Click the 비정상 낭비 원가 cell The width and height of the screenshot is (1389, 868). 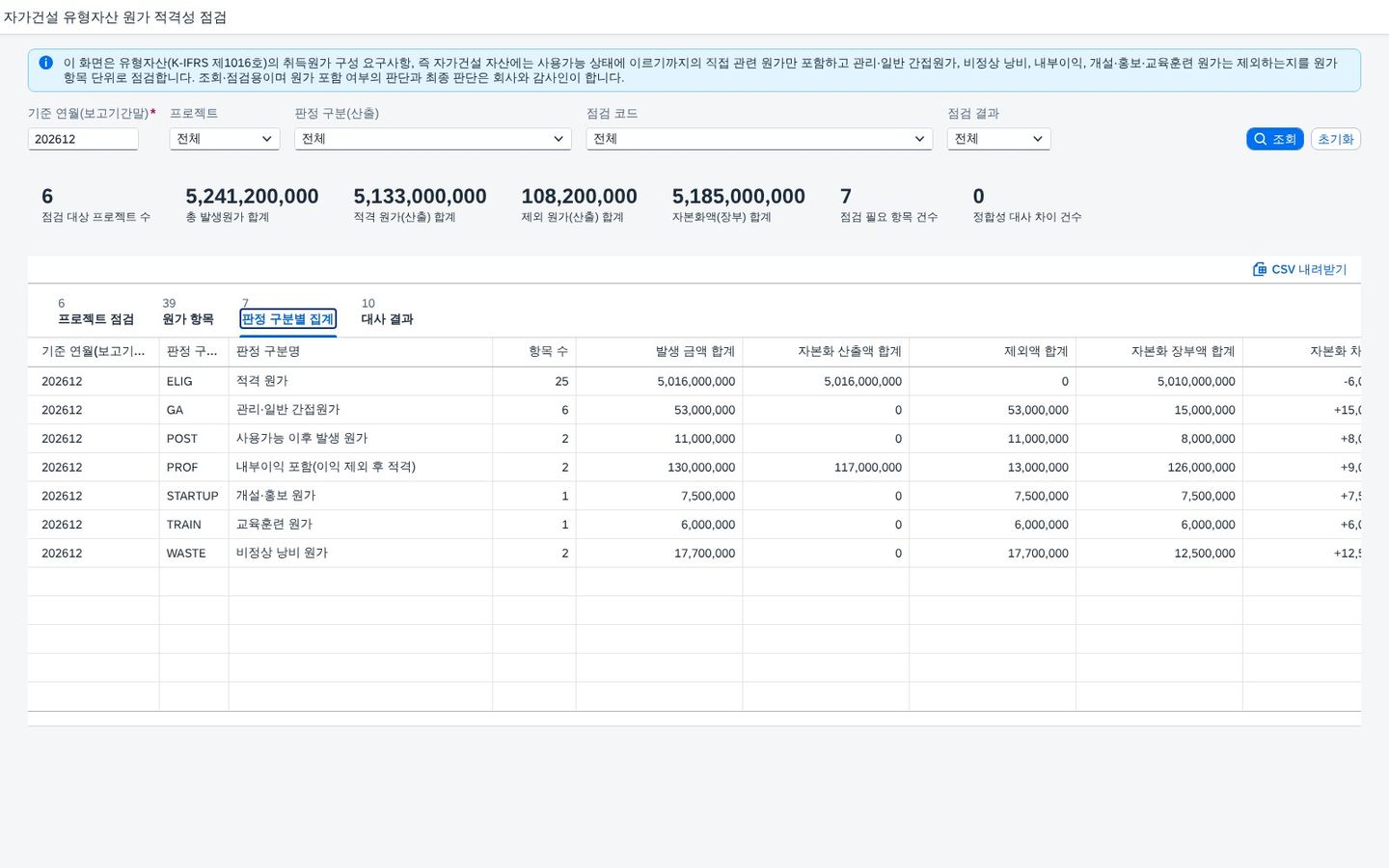[x=361, y=554]
